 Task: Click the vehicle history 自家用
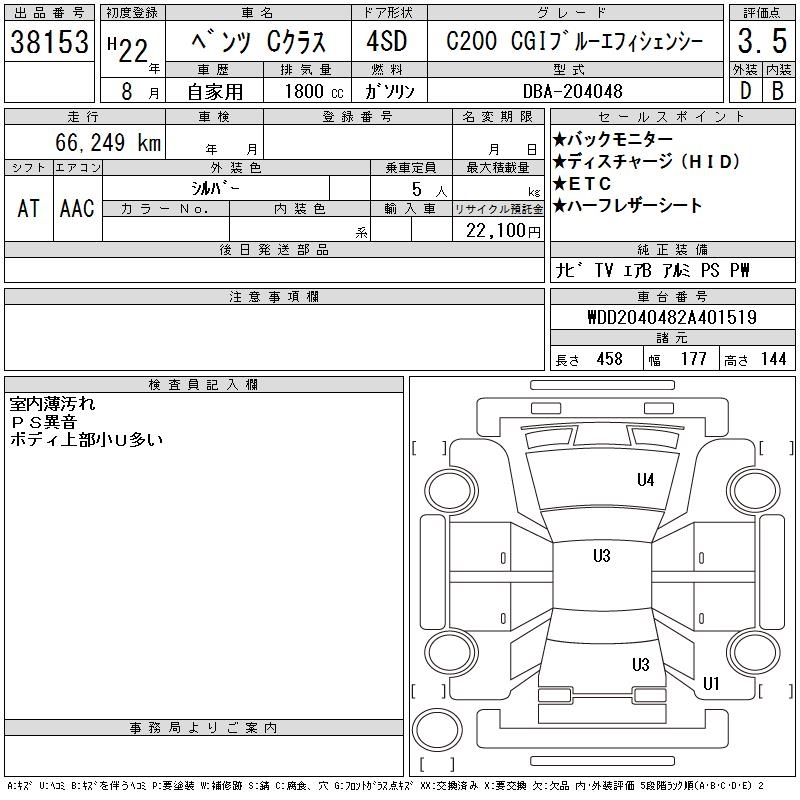click(x=215, y=91)
